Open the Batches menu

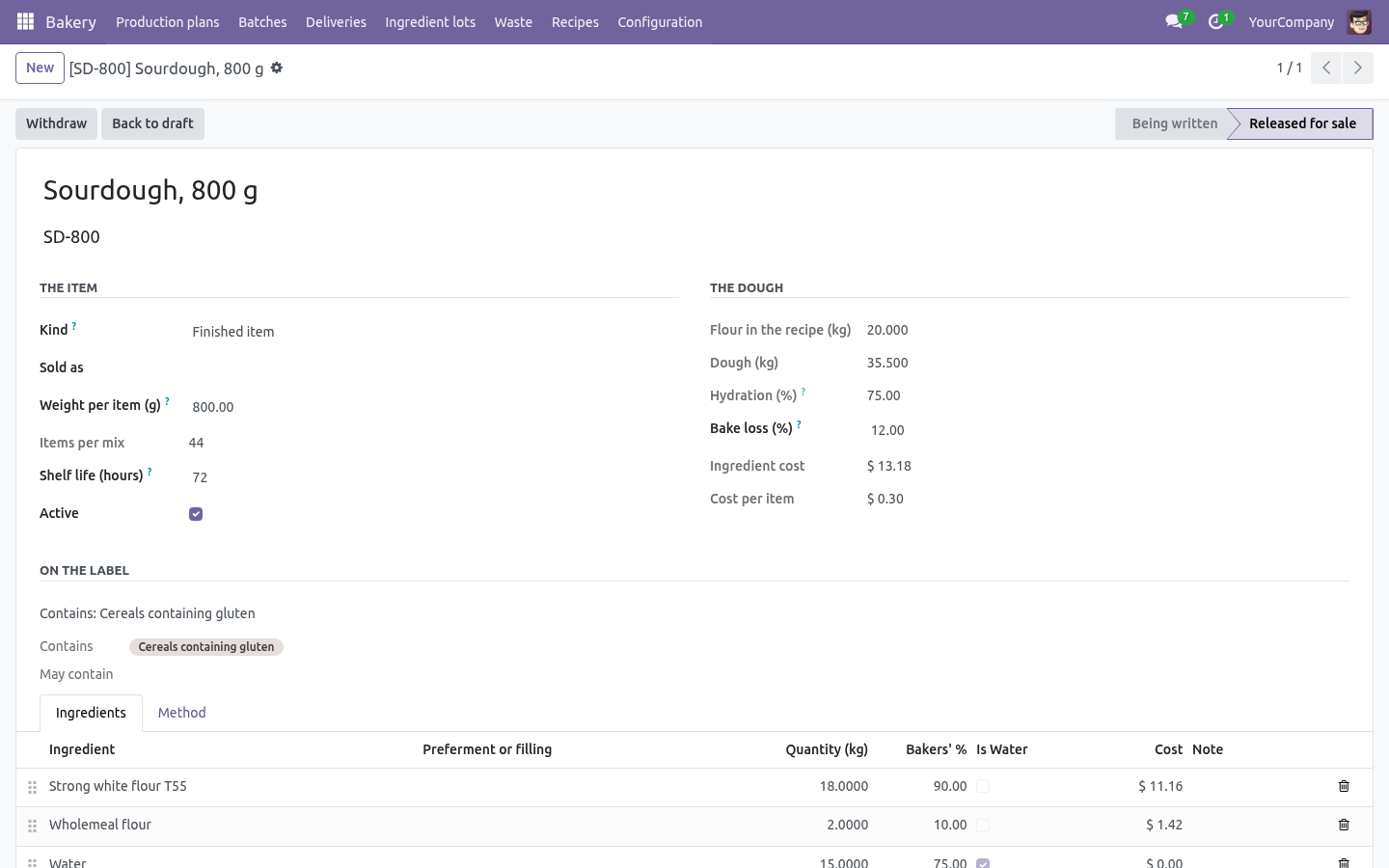coord(262,21)
